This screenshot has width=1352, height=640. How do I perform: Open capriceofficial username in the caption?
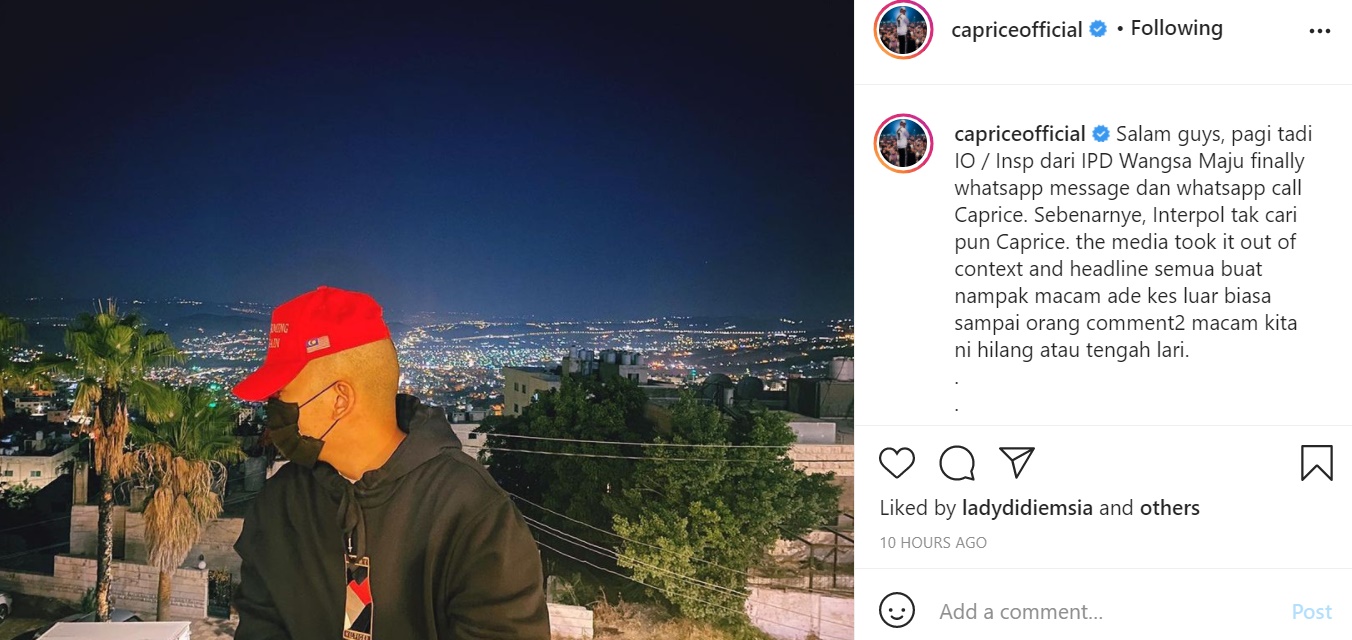1020,134
